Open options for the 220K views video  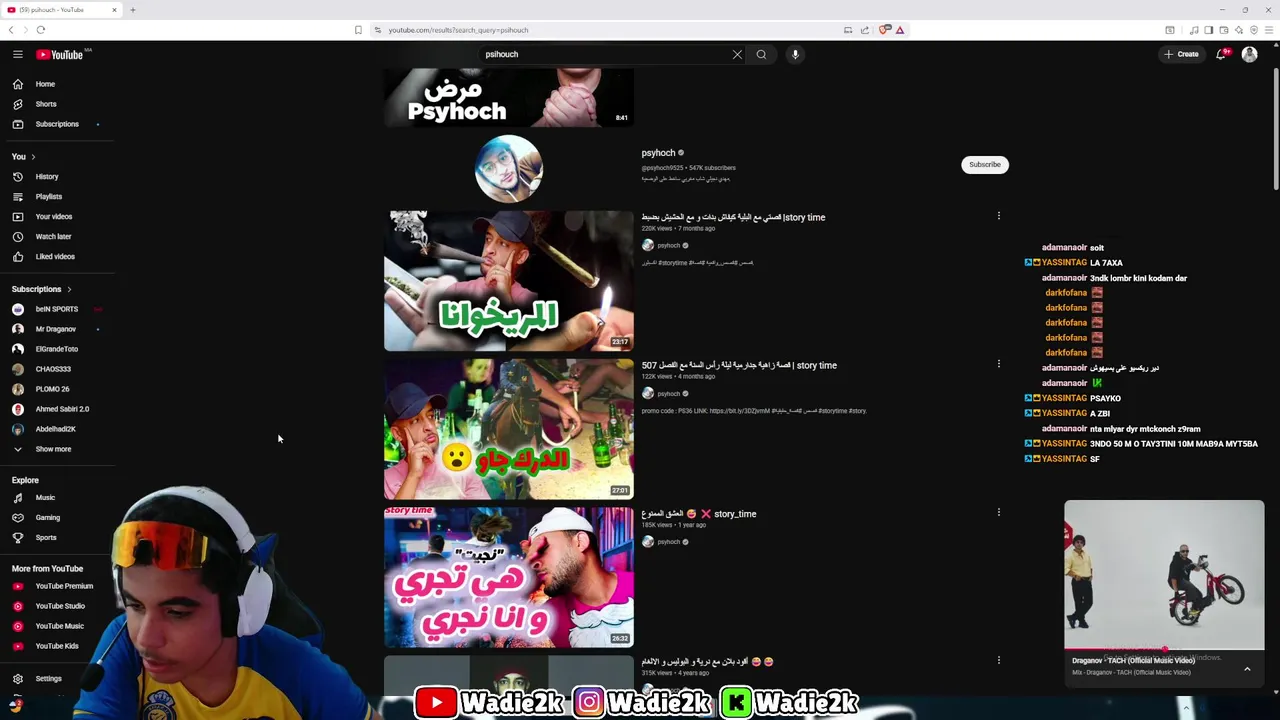click(x=998, y=216)
